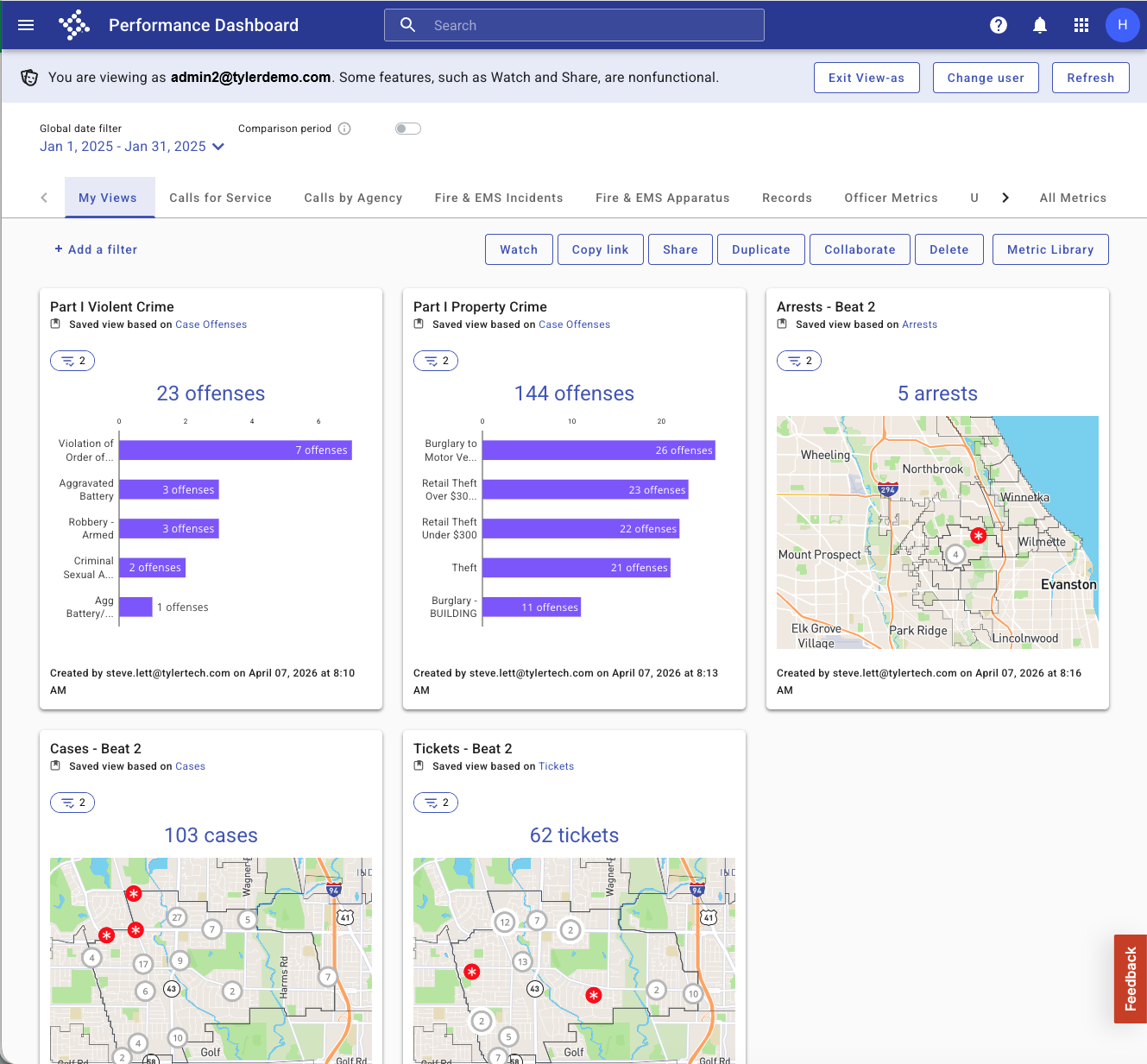Click Add a filter
1147x1064 pixels.
click(x=96, y=249)
